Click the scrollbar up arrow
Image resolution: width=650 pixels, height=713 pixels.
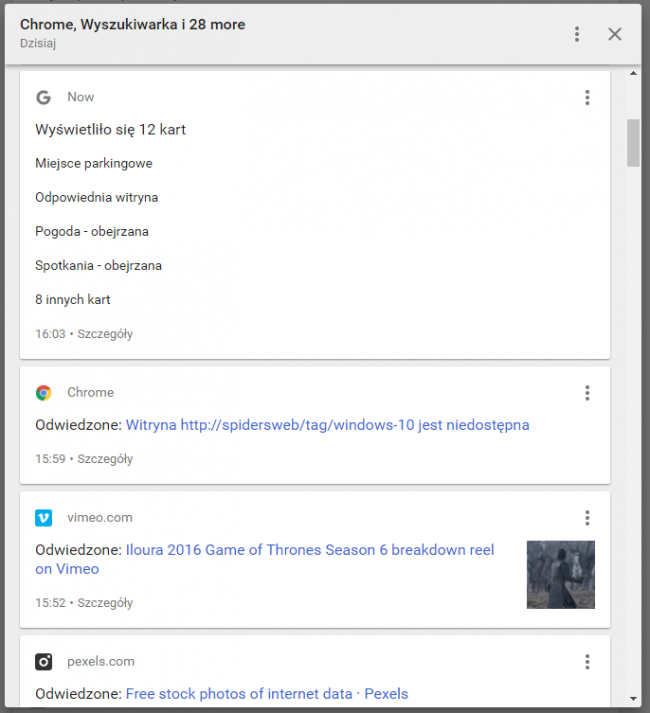(x=633, y=73)
